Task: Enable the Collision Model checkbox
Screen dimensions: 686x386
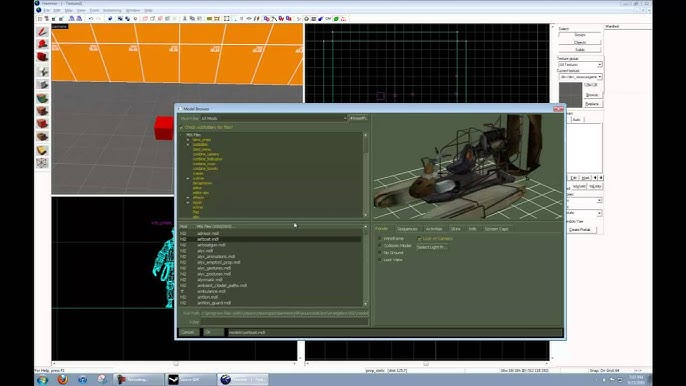Action: pyautogui.click(x=379, y=246)
